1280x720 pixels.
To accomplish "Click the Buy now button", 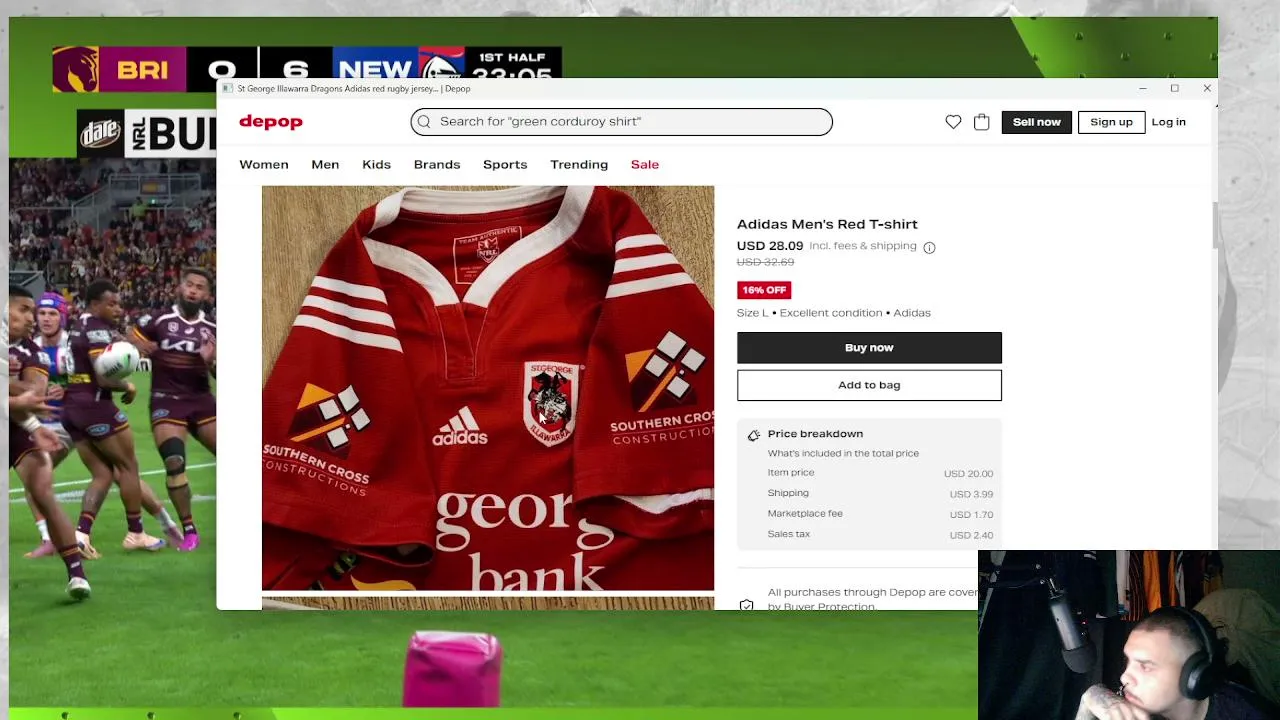I will coord(869,348).
